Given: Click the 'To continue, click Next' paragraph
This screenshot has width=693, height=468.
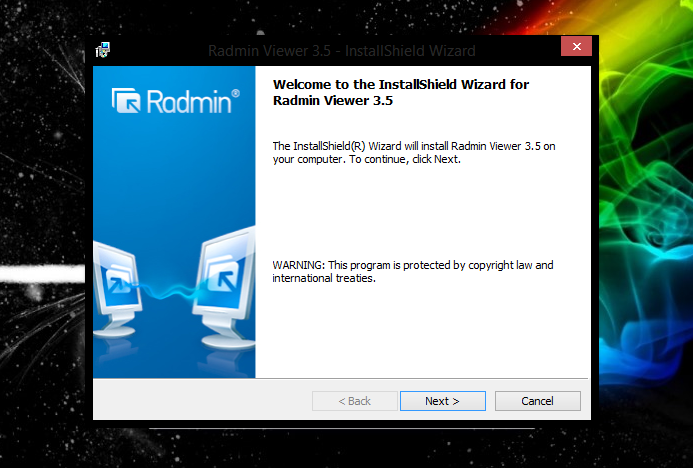Looking at the screenshot, I should tap(414, 152).
